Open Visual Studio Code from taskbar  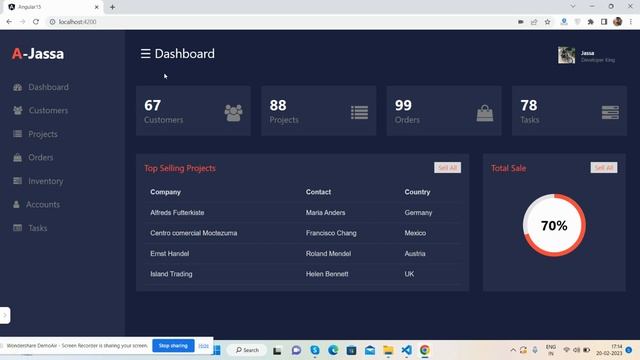(x=407, y=350)
